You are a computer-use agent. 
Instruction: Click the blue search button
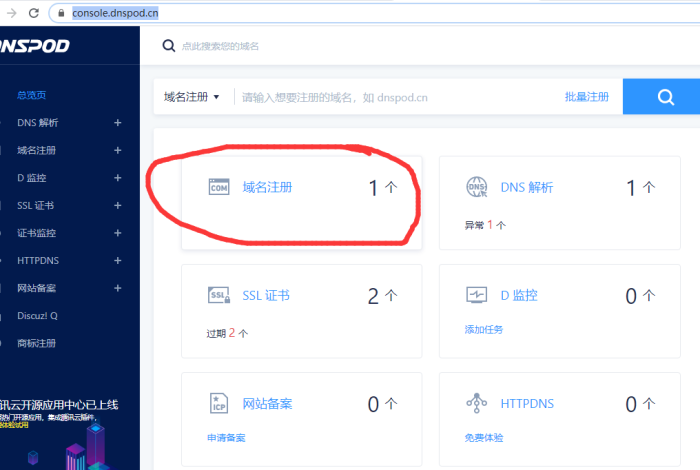(x=661, y=96)
